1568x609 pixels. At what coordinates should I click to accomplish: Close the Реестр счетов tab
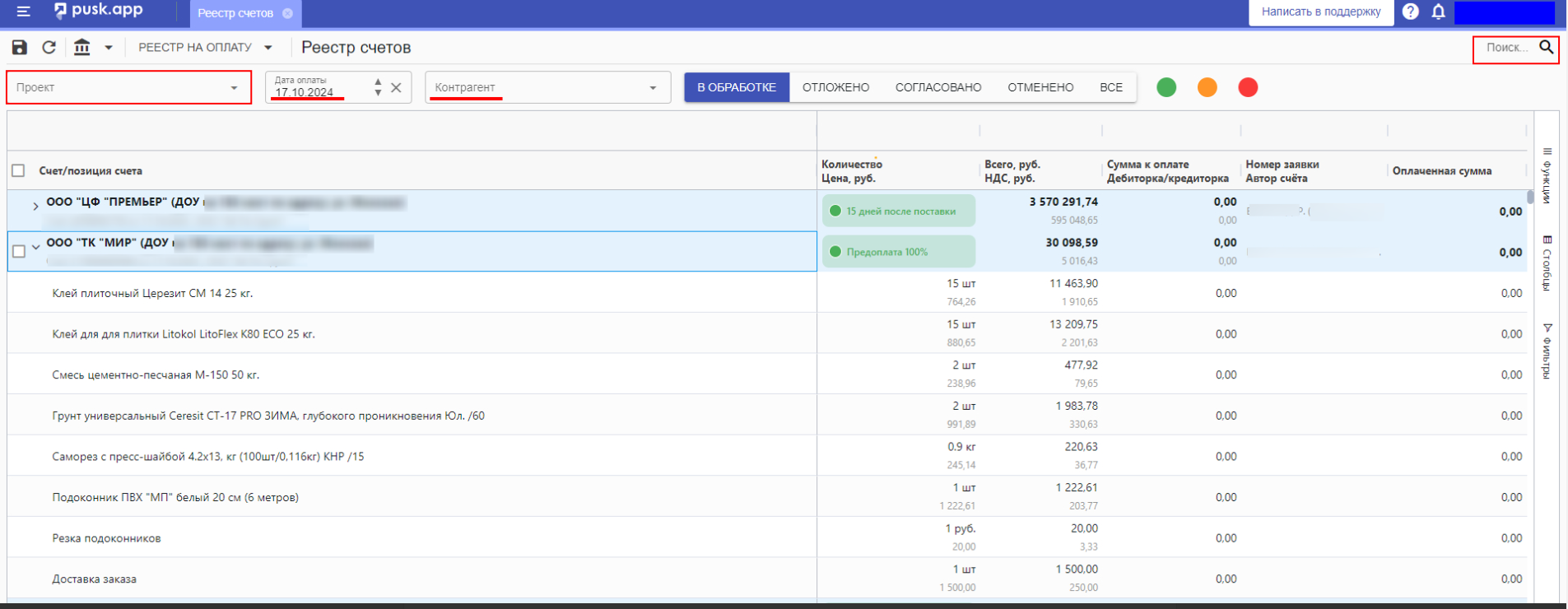coord(287,13)
